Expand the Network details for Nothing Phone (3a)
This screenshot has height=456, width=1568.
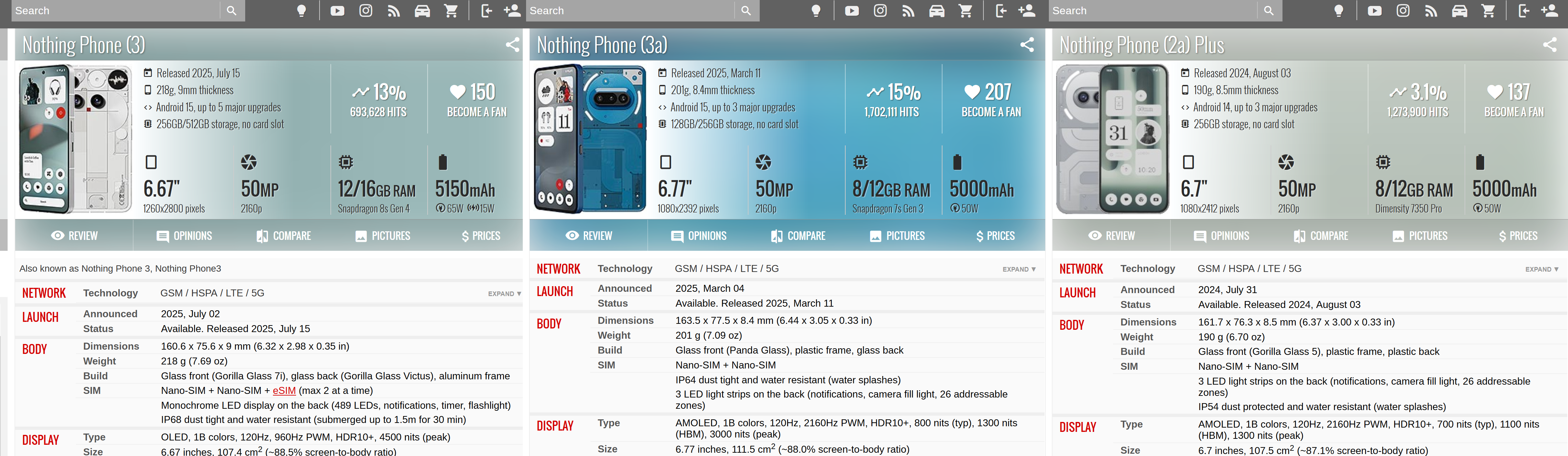point(1018,269)
